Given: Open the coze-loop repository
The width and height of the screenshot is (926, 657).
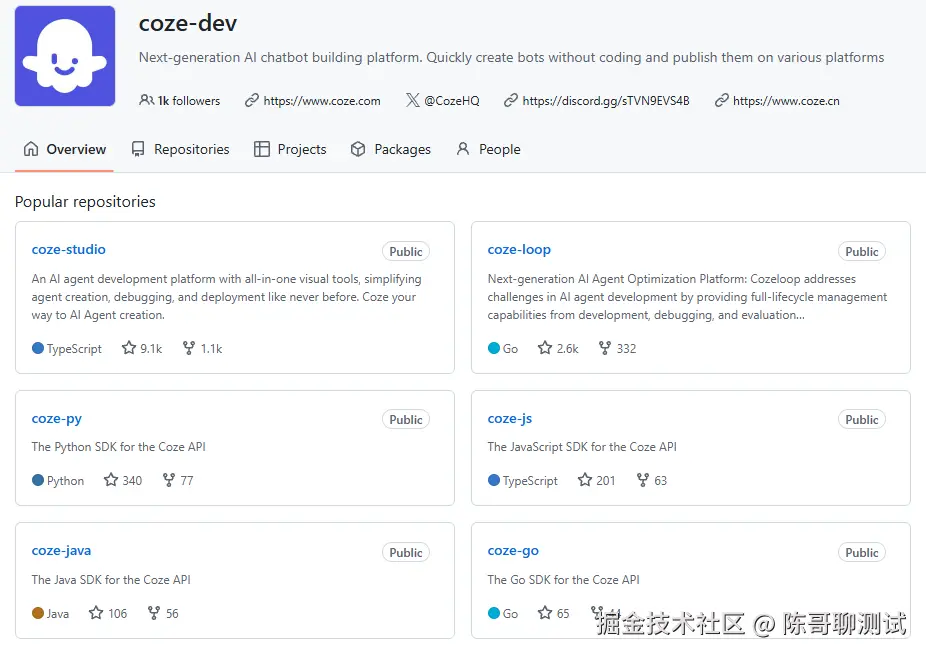Looking at the screenshot, I should tap(519, 250).
